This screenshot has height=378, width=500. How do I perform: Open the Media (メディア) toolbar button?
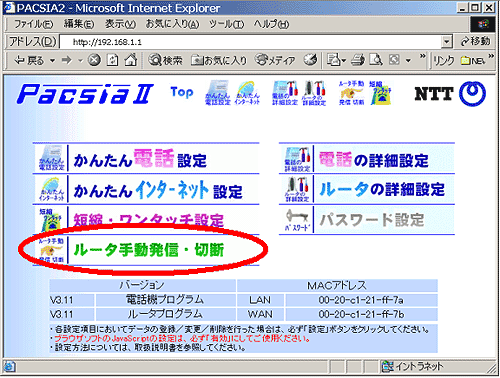coord(275,60)
